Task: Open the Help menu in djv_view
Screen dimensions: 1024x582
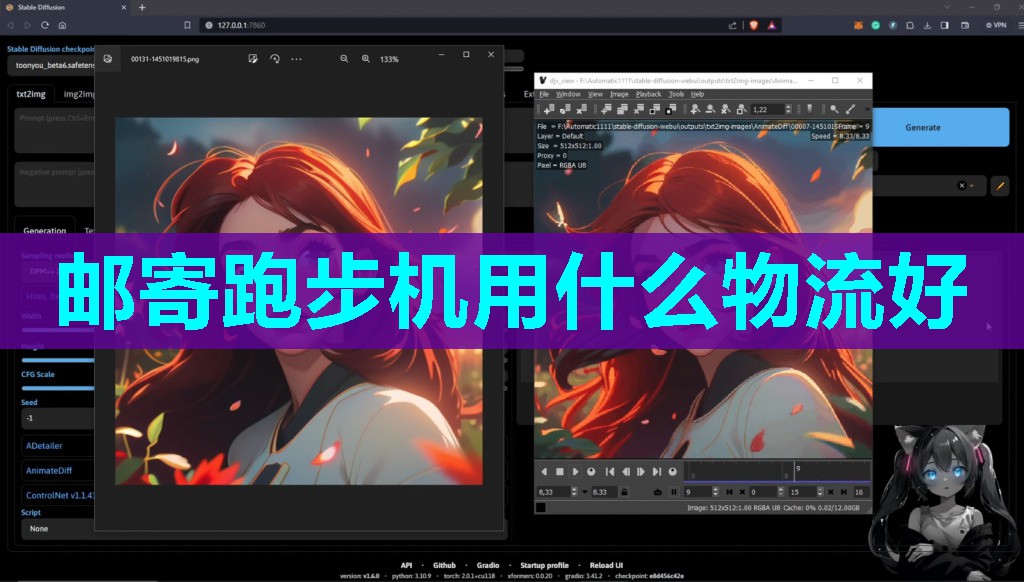Action: point(697,94)
